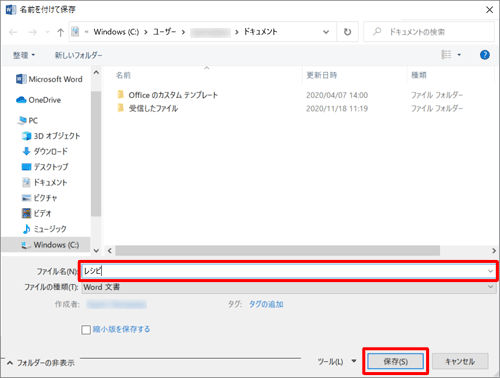The width and height of the screenshot is (500, 378).
Task: Click the キャンセル button
Action: 460,362
